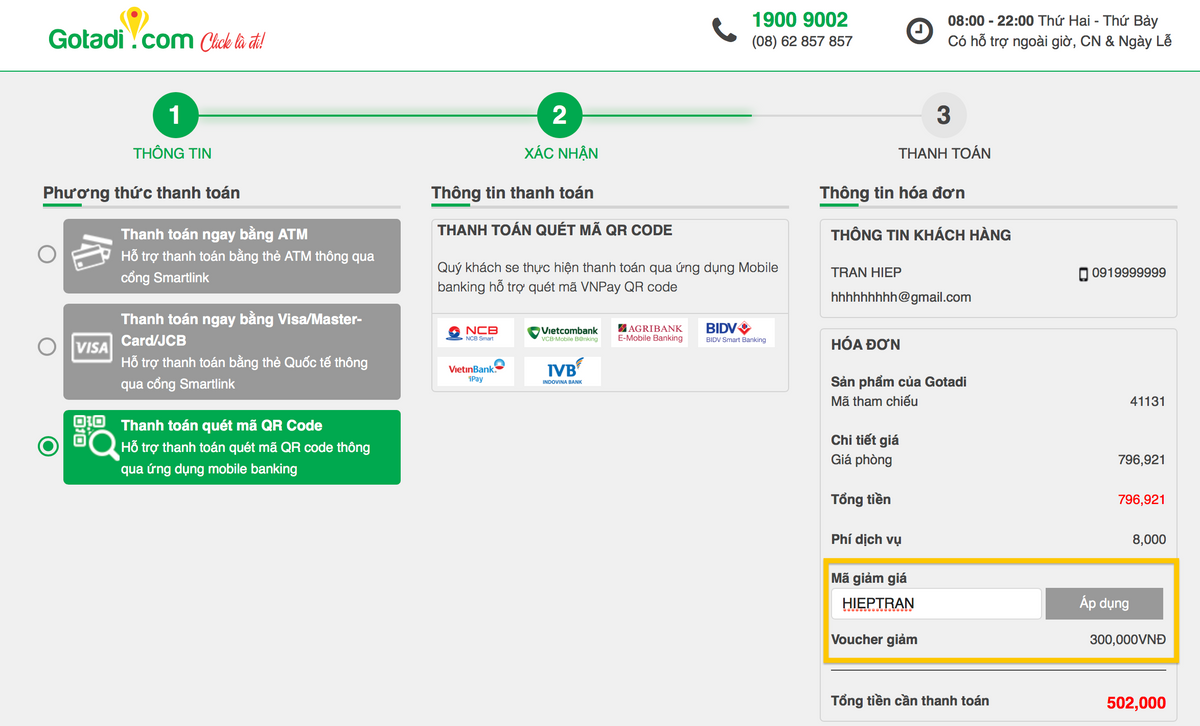Image resolution: width=1200 pixels, height=726 pixels.
Task: Choose the Vietcombank mobile banking logo
Action: tap(563, 332)
